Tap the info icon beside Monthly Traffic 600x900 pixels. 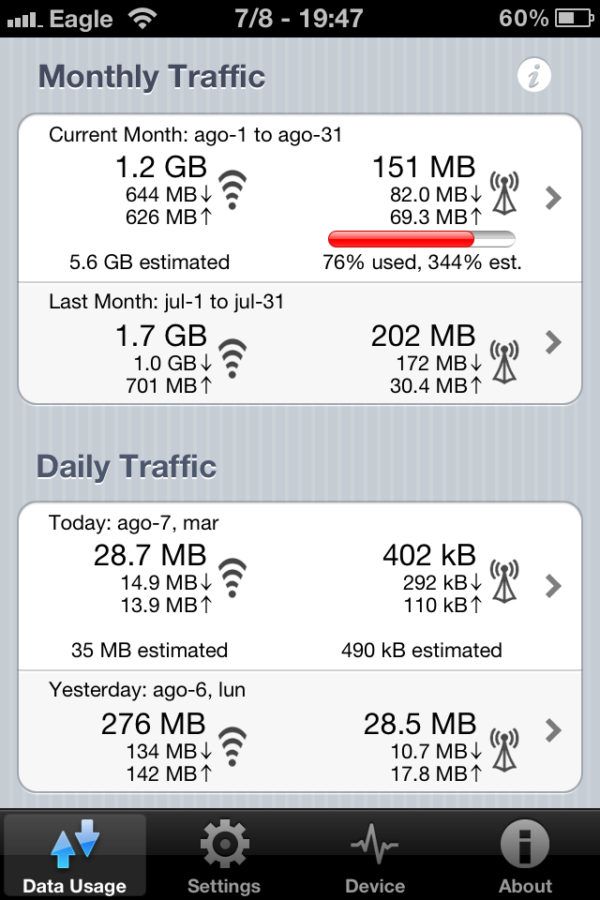coord(535,75)
